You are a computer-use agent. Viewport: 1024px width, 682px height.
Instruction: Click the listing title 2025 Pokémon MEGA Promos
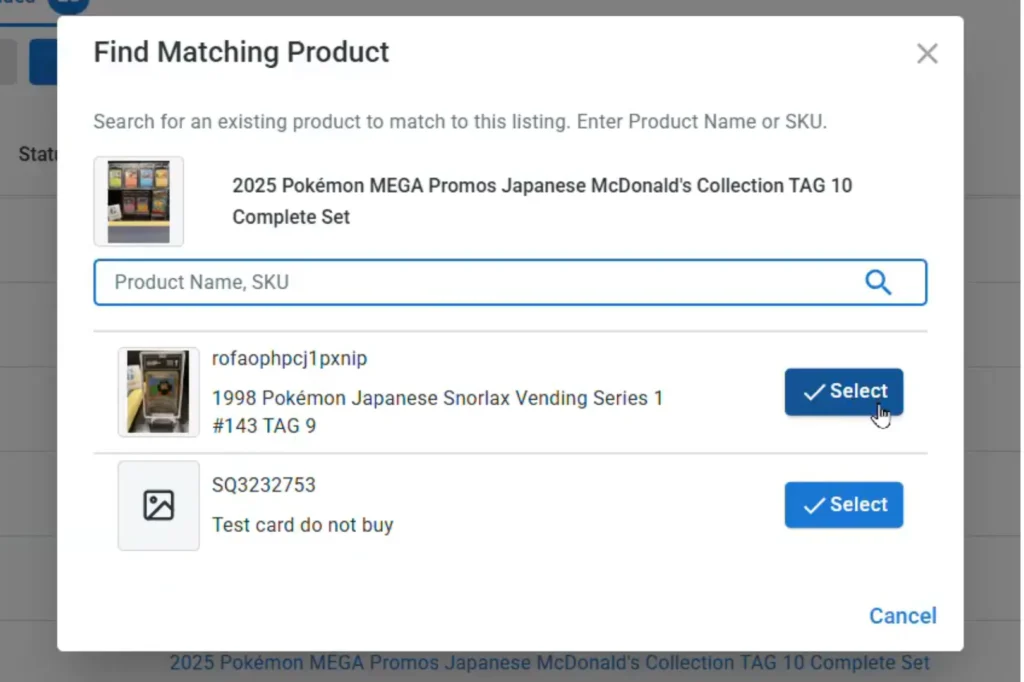click(542, 201)
